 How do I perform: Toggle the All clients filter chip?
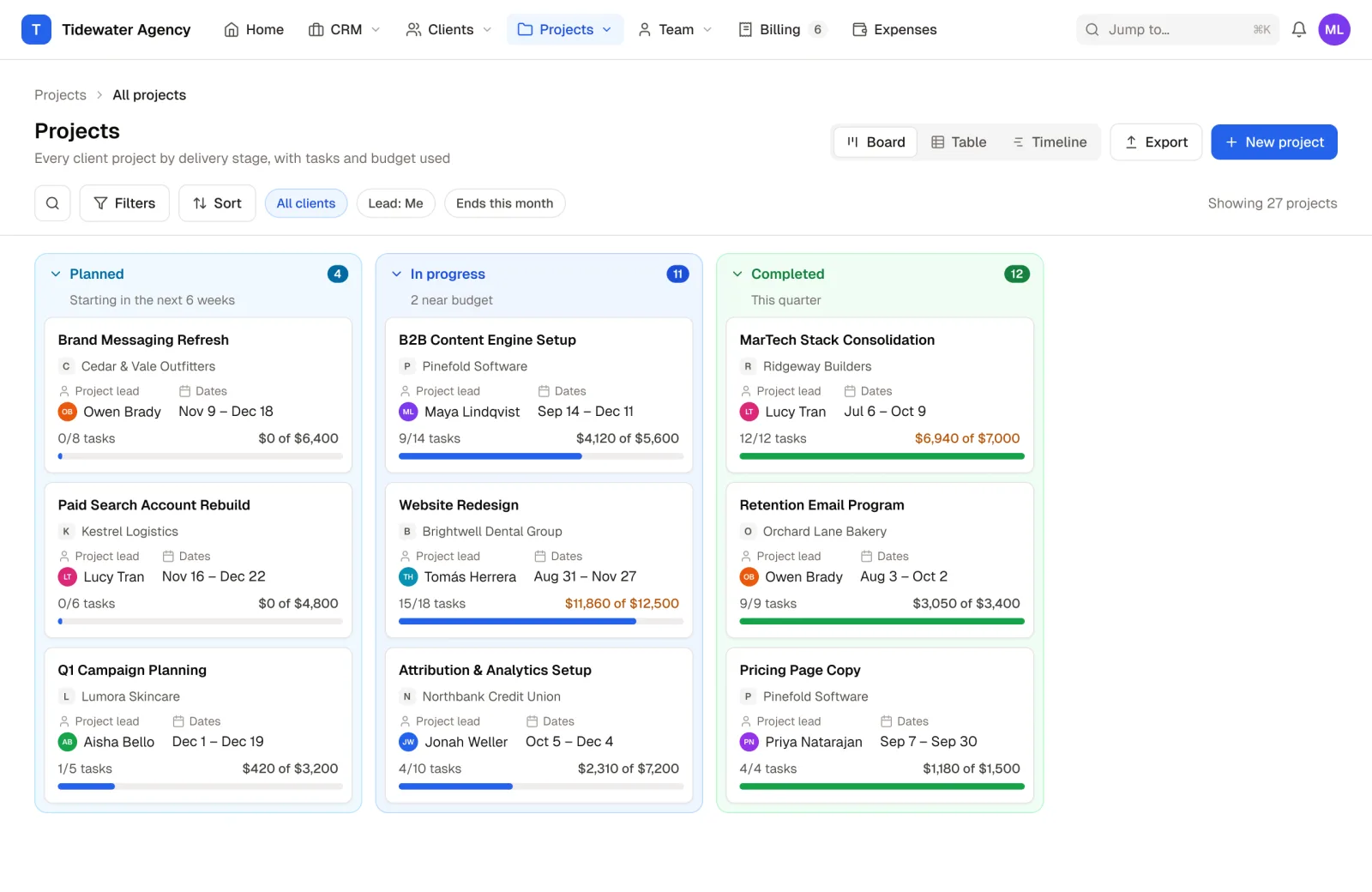(306, 203)
